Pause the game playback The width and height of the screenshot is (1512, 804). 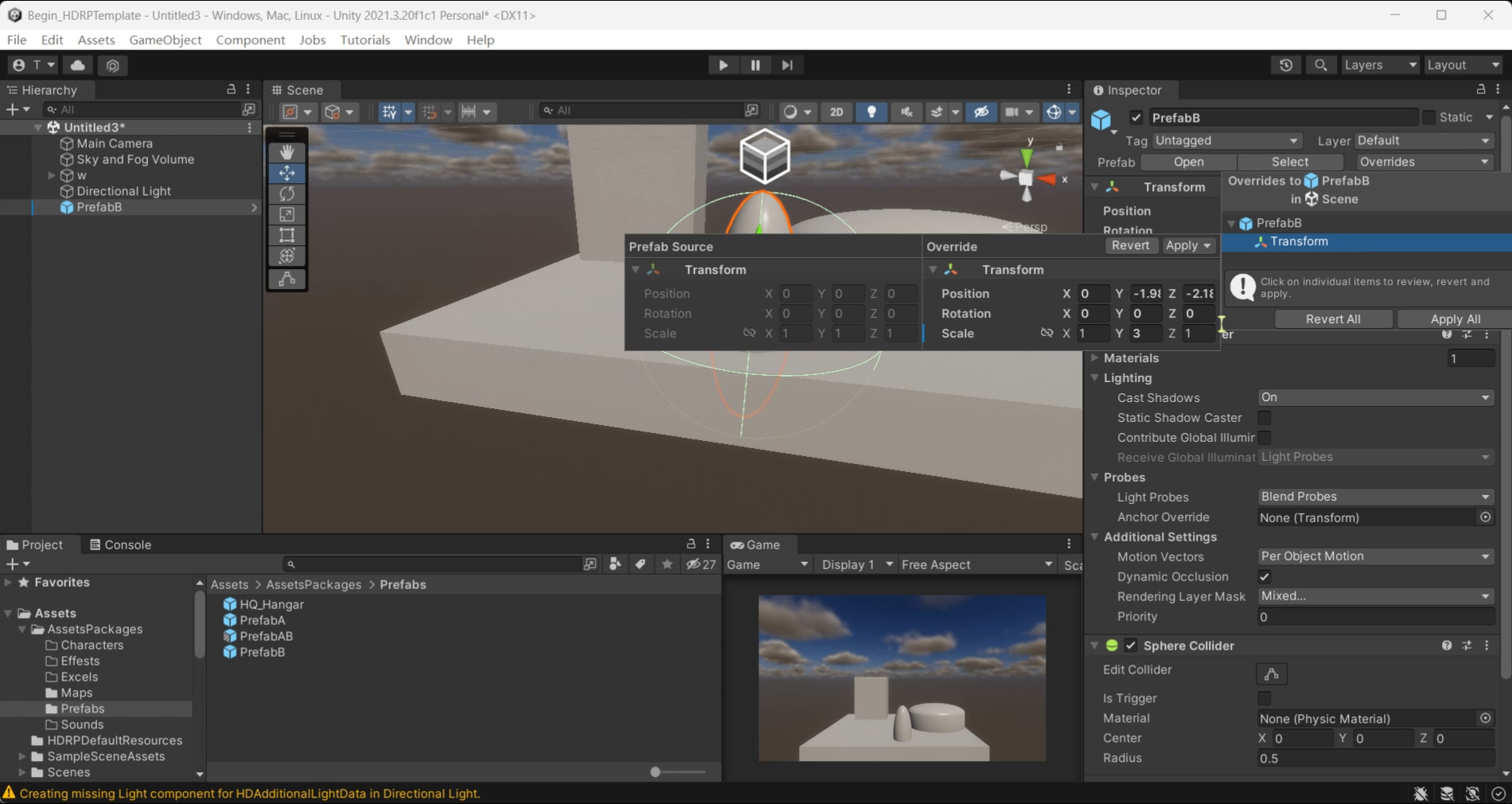[755, 65]
